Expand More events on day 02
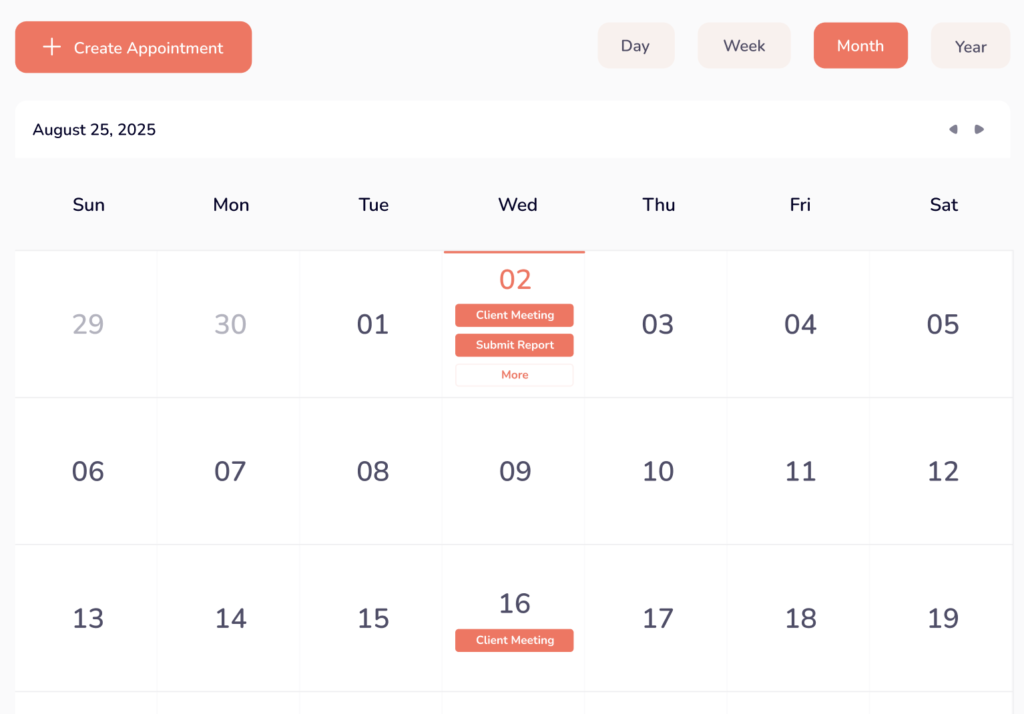Viewport: 1024px width, 714px height. (514, 375)
